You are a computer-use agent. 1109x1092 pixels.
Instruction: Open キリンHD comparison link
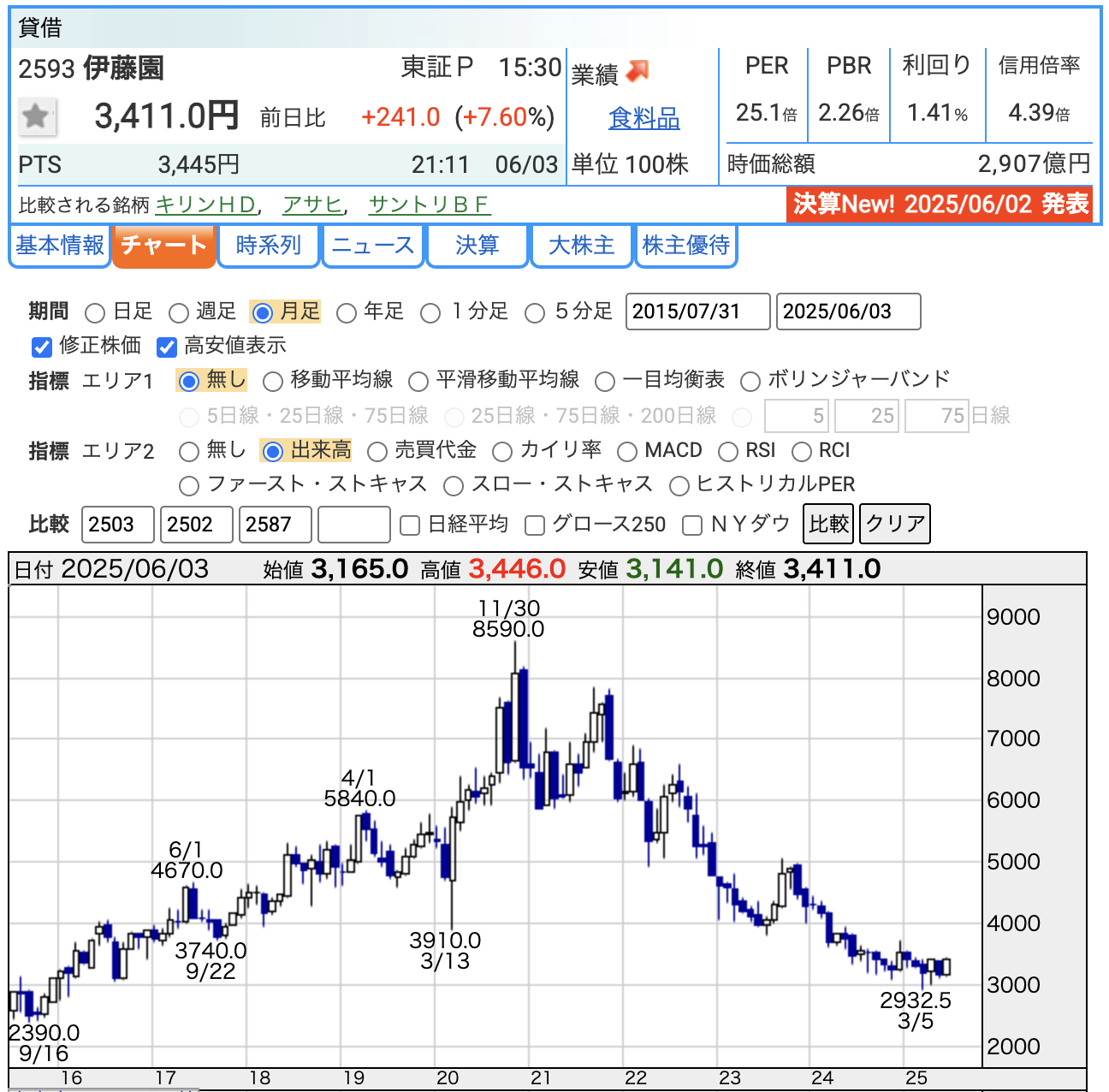(x=206, y=205)
